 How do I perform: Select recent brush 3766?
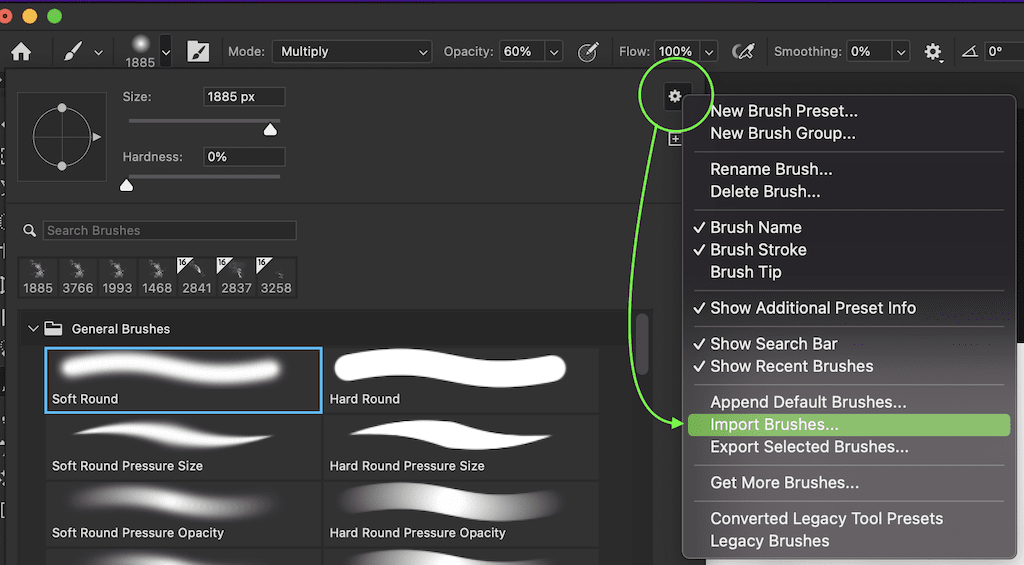pos(78,278)
